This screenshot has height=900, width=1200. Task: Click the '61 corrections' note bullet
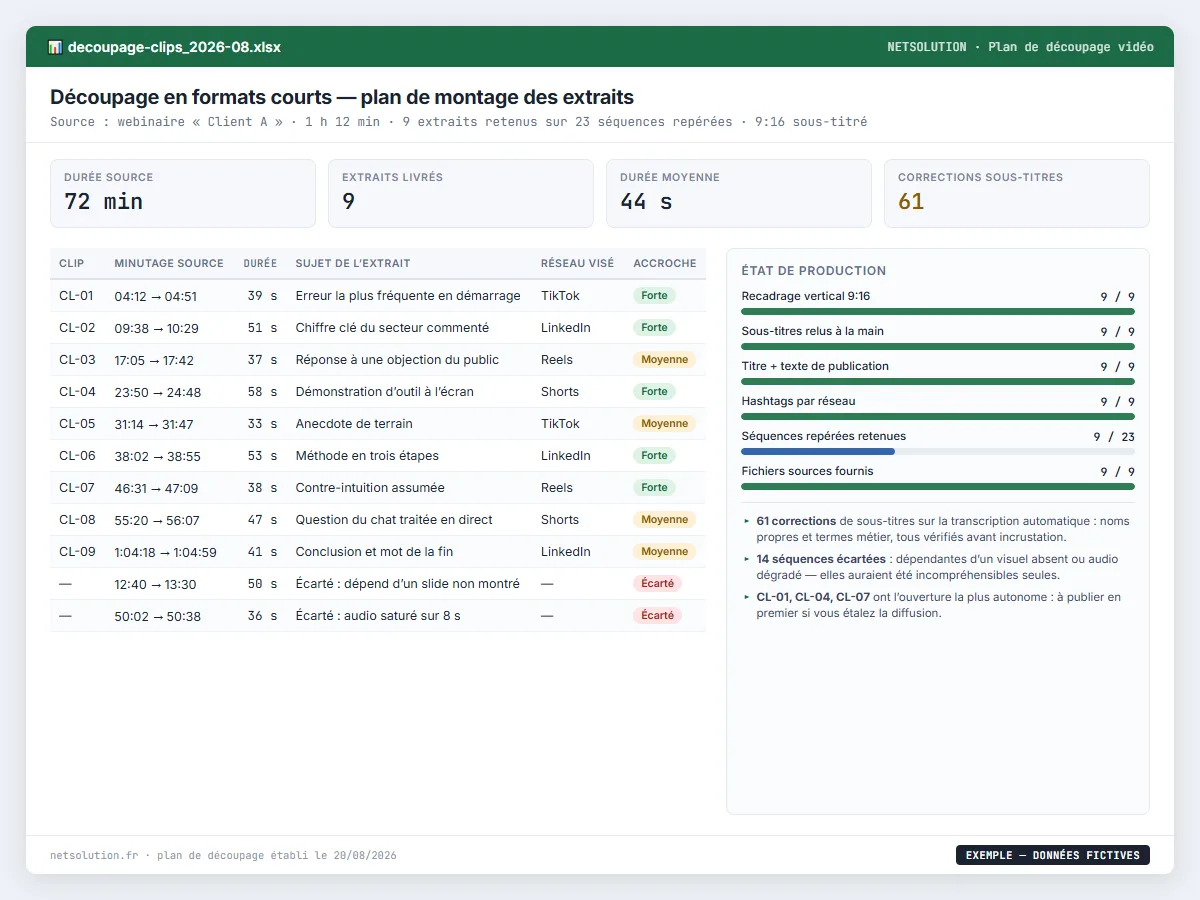(939, 529)
